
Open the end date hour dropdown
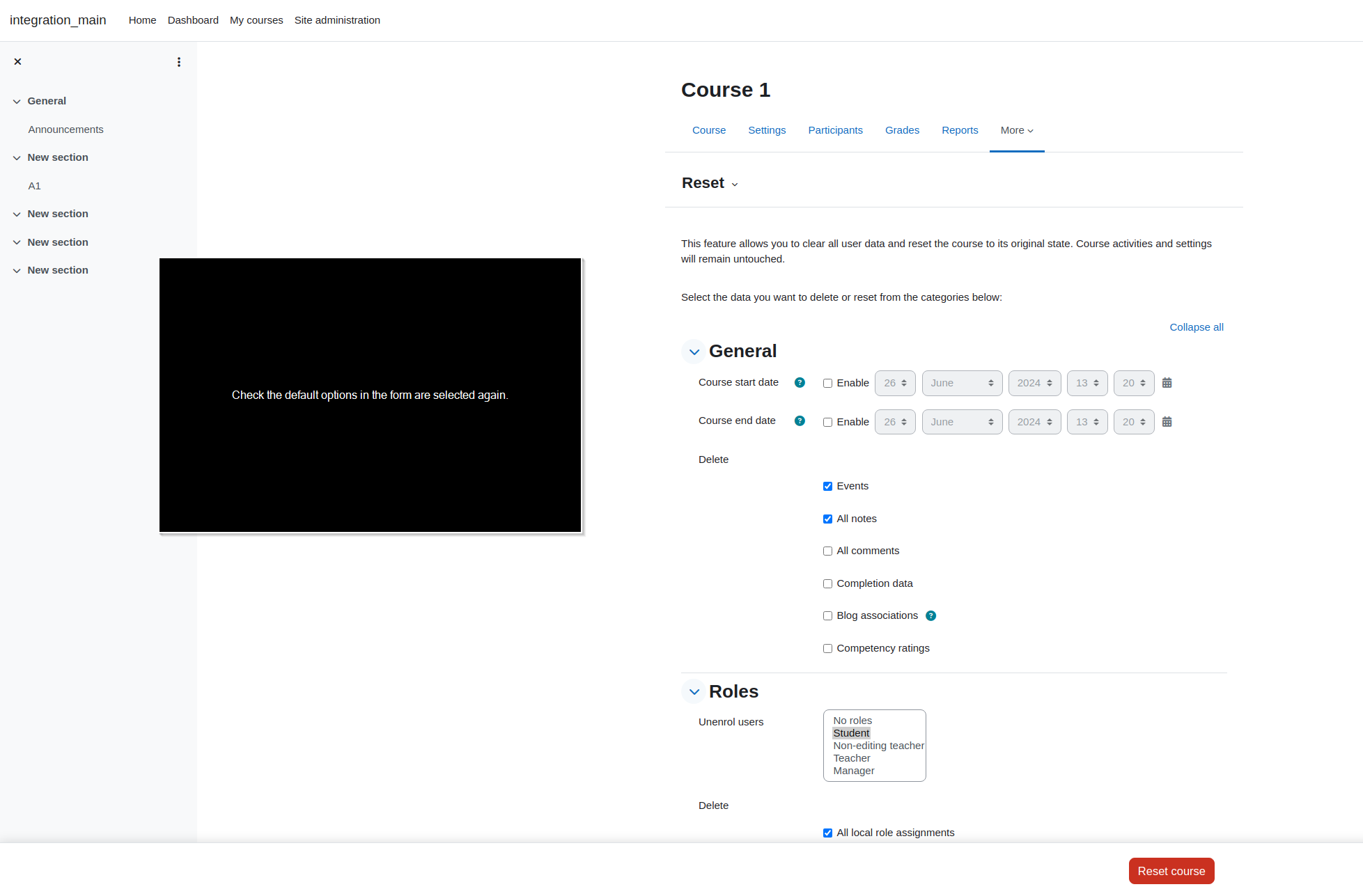(1087, 422)
